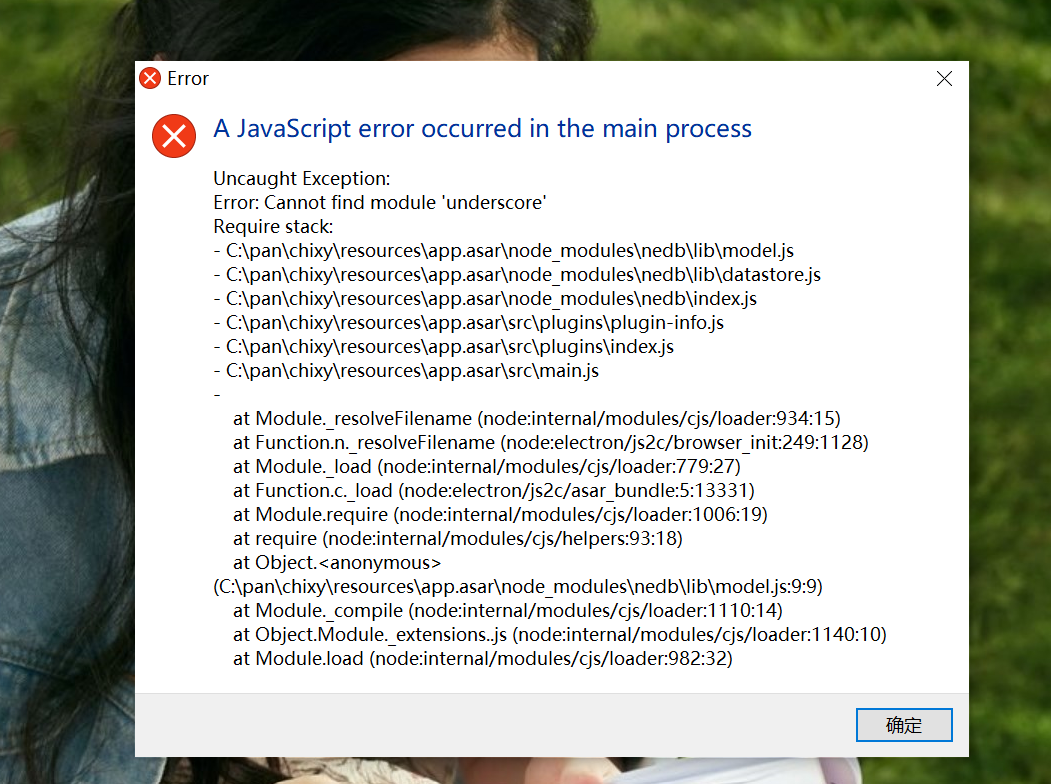The width and height of the screenshot is (1051, 784).
Task: Click the 'Error' window title text
Action: pyautogui.click(x=188, y=79)
